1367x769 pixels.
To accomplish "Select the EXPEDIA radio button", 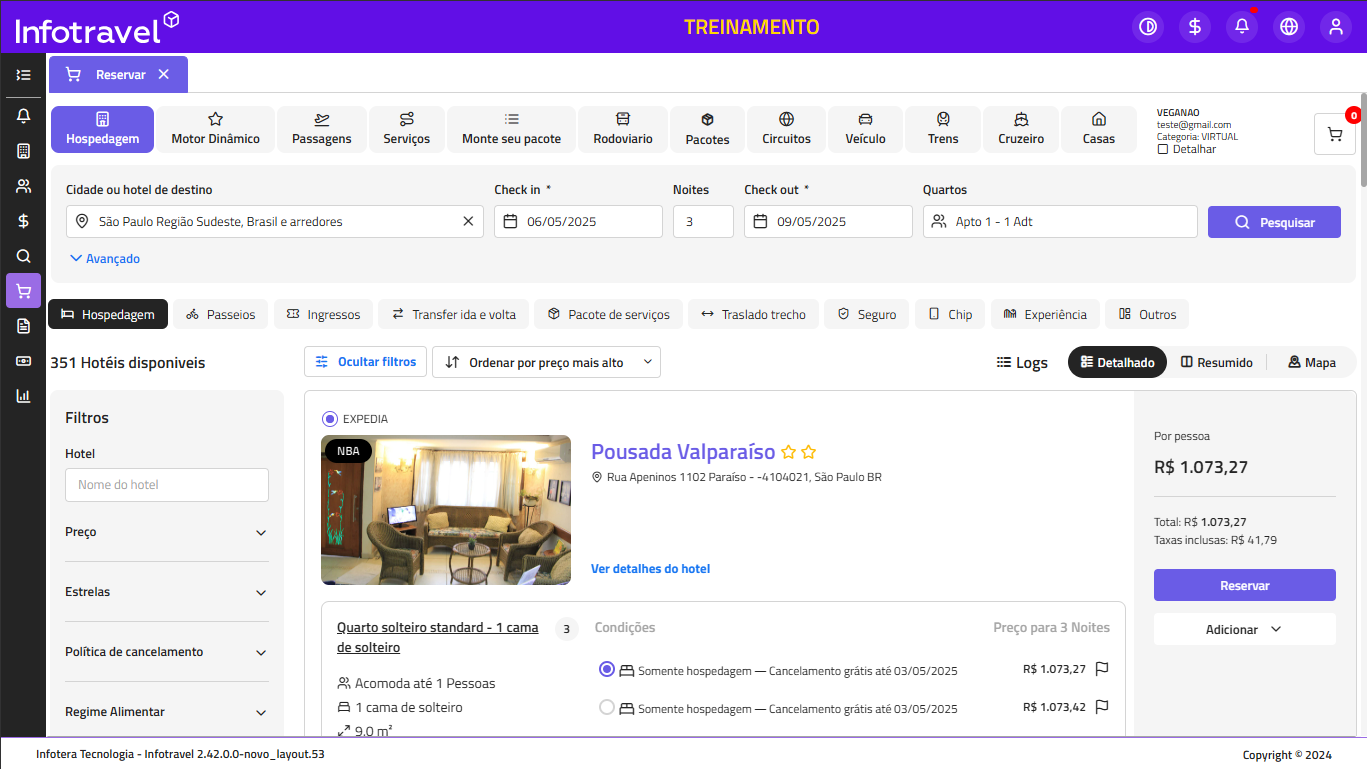I will pyautogui.click(x=330, y=419).
